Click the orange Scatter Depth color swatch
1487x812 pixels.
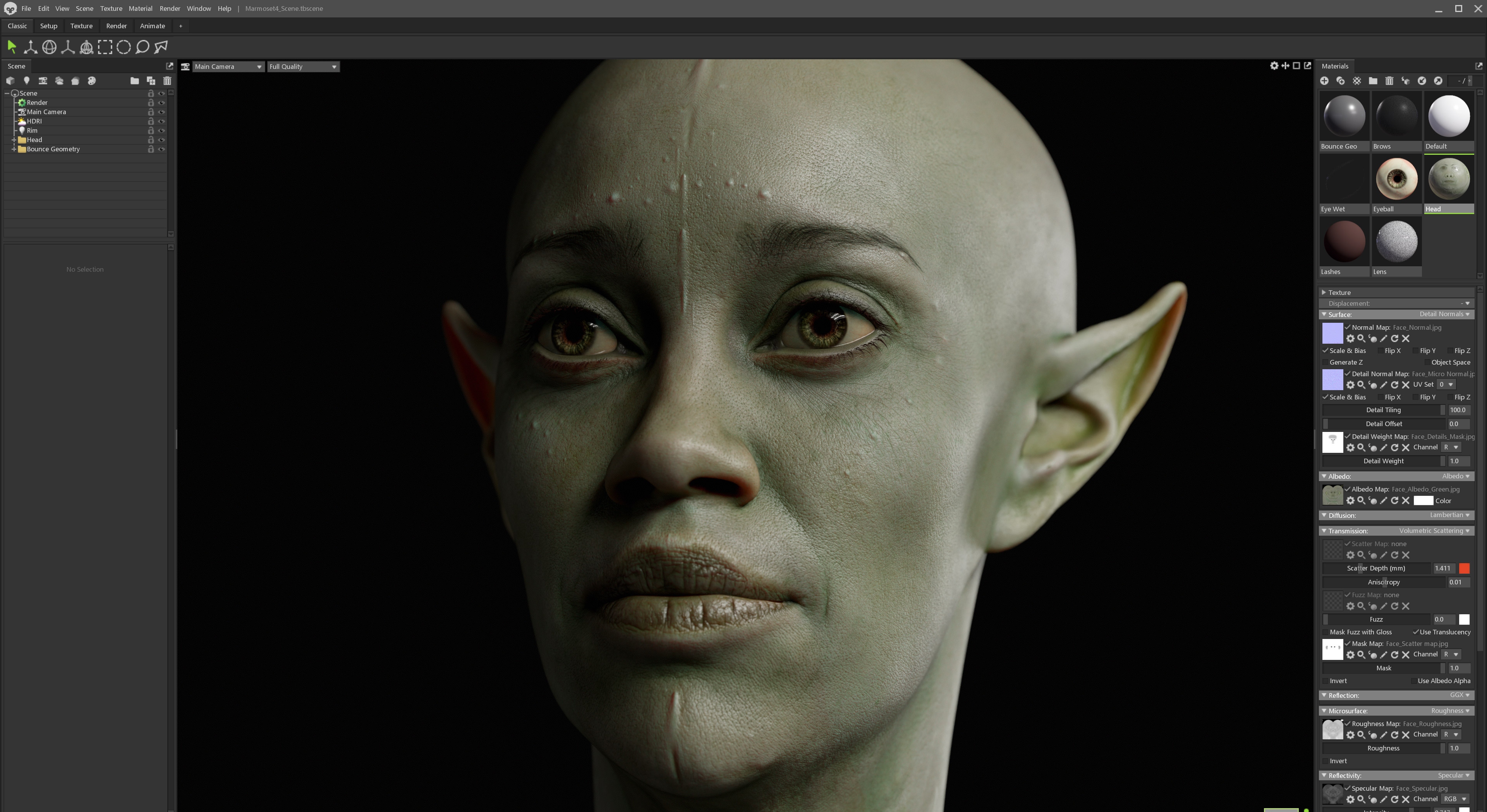(1464, 569)
